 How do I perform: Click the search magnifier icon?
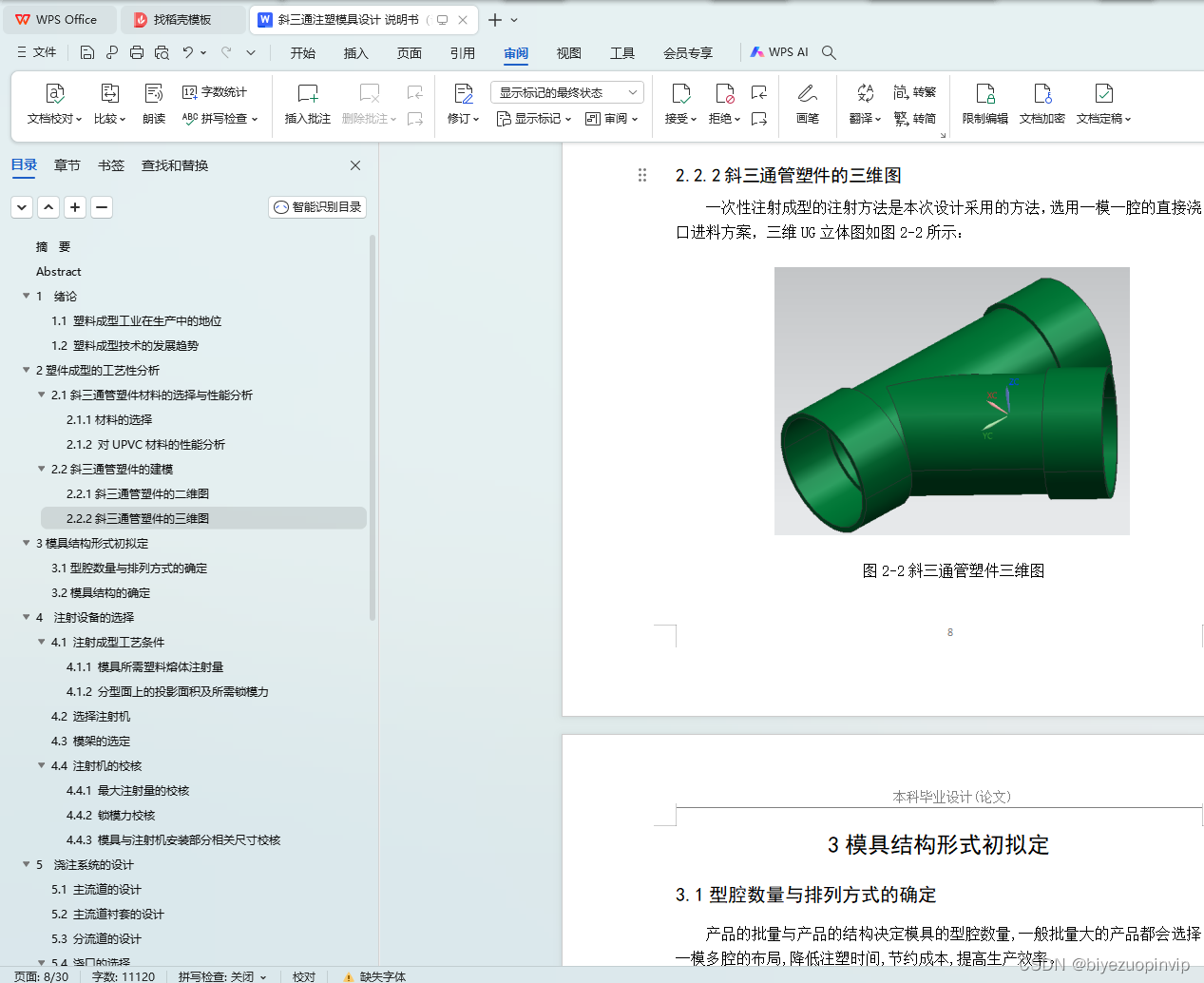[829, 52]
